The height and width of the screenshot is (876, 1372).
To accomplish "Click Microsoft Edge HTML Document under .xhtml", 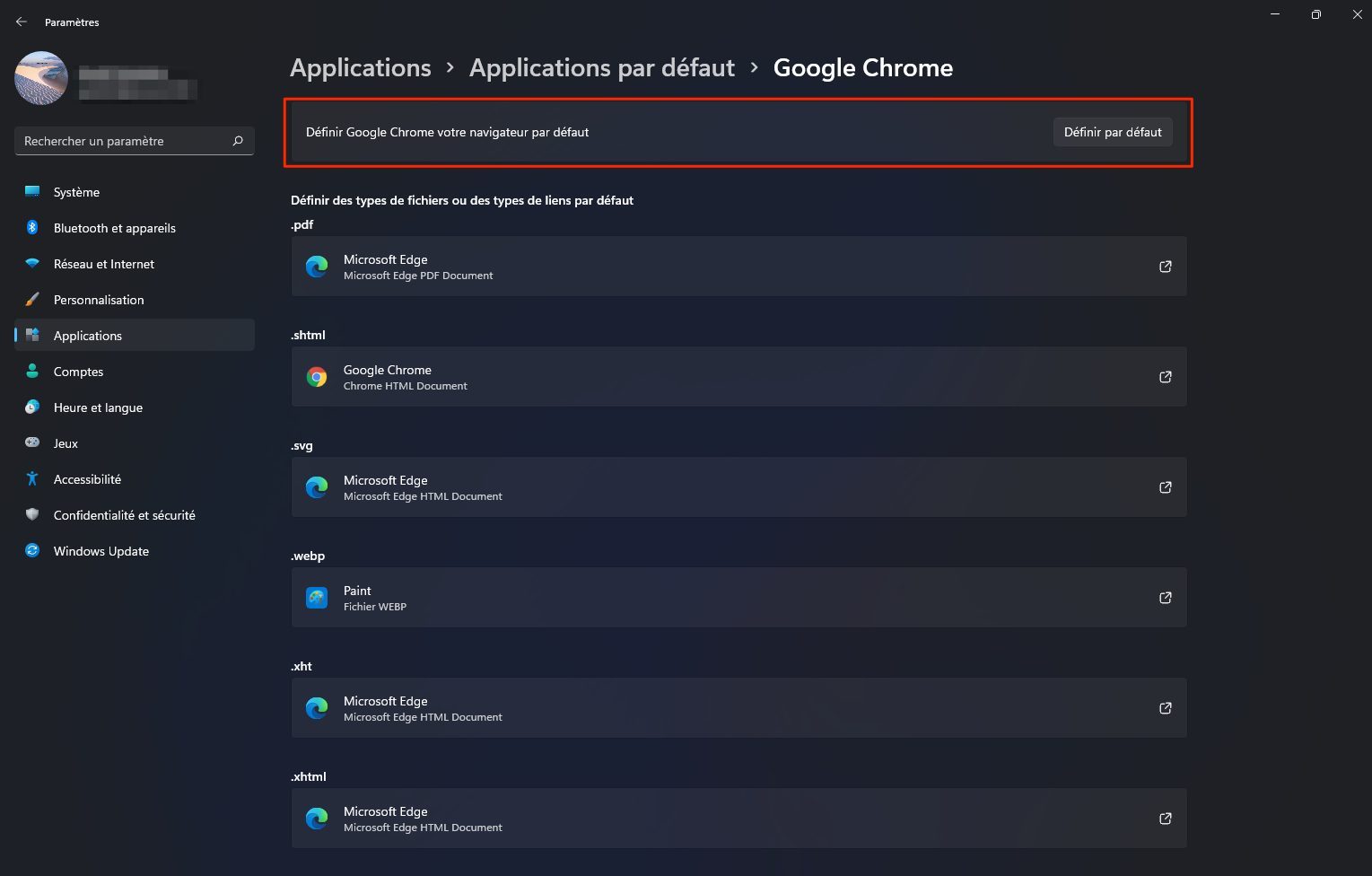I will tap(423, 828).
